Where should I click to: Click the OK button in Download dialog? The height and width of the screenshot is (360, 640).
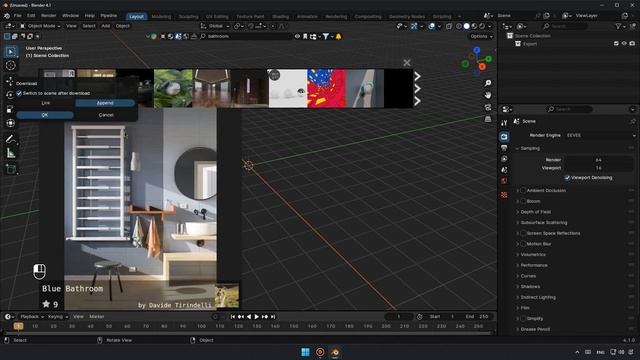[x=45, y=116]
